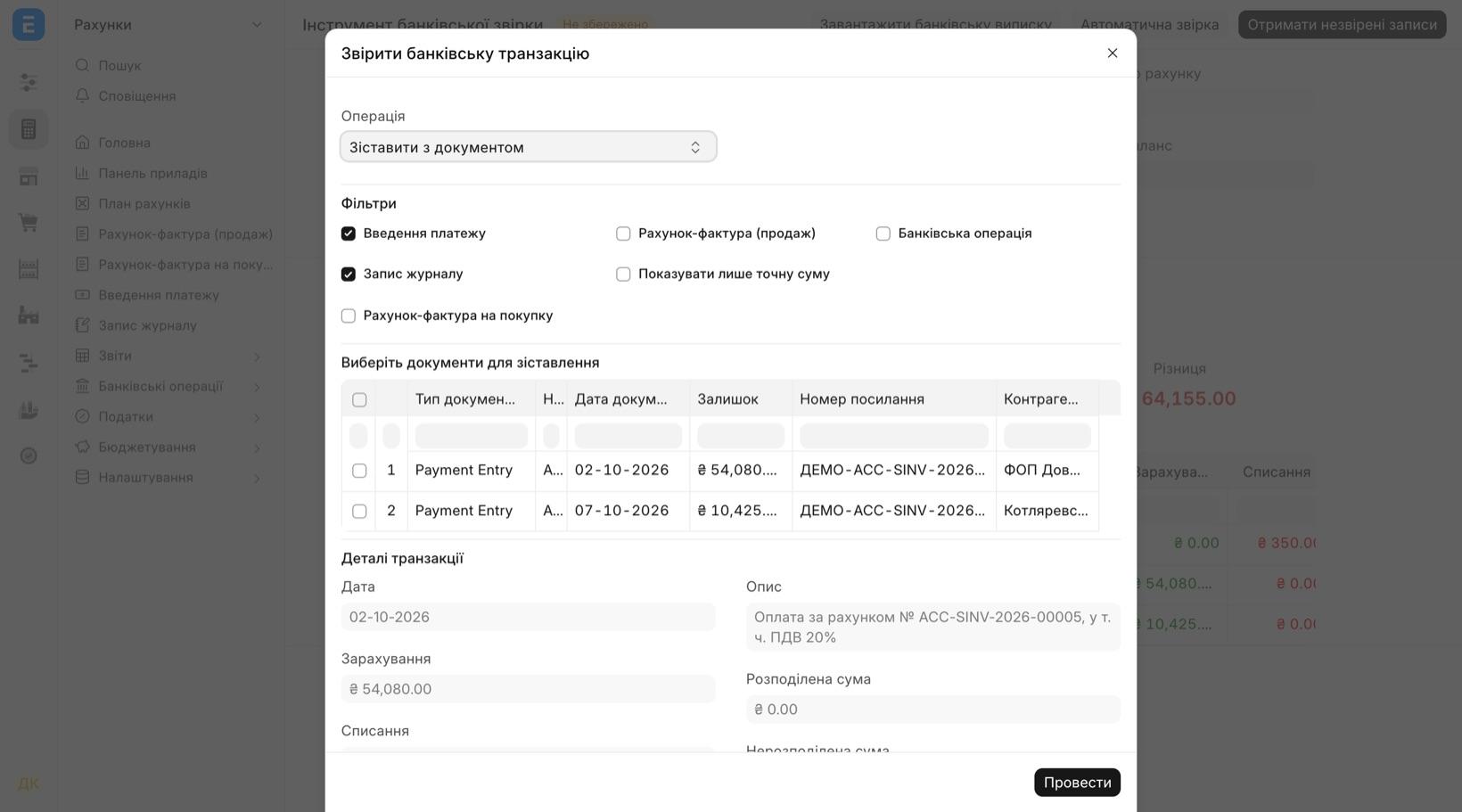Click the Автоматична звірка button
Screen dimensions: 1462x812
pyautogui.click(x=1150, y=24)
